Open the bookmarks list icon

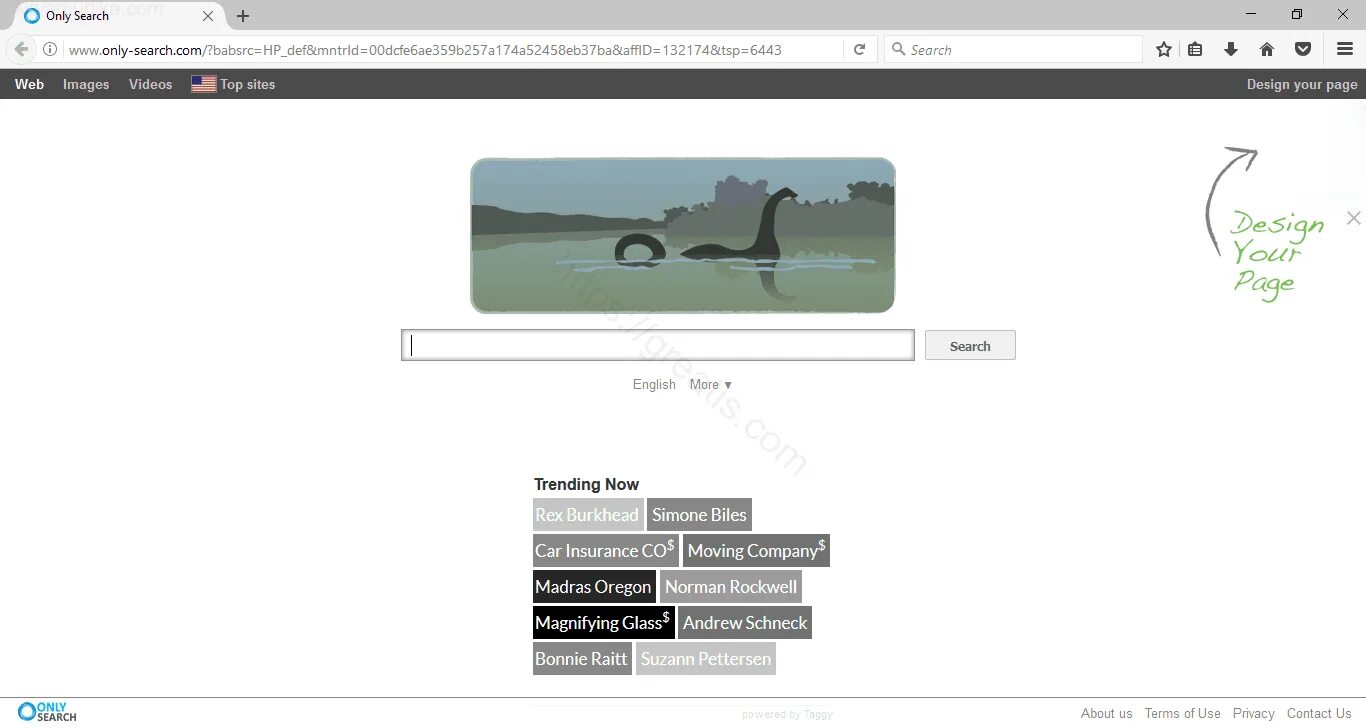(1195, 49)
